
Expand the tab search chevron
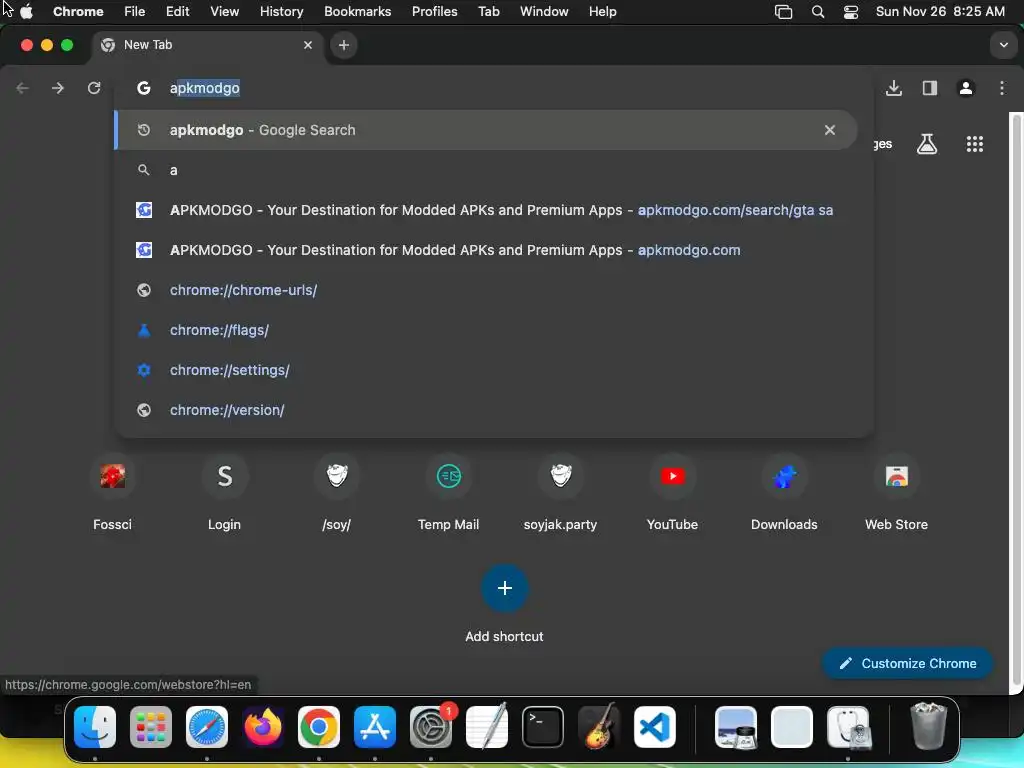(x=1003, y=45)
